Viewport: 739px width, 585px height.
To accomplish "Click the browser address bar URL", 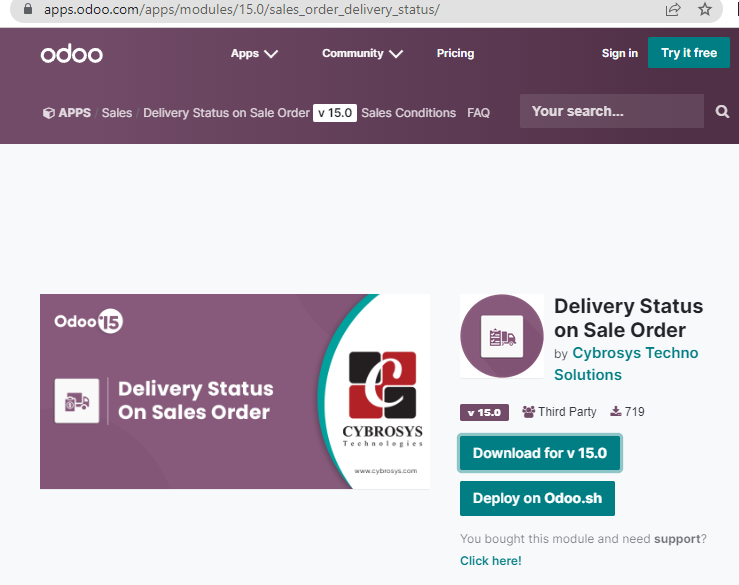I will (x=242, y=9).
